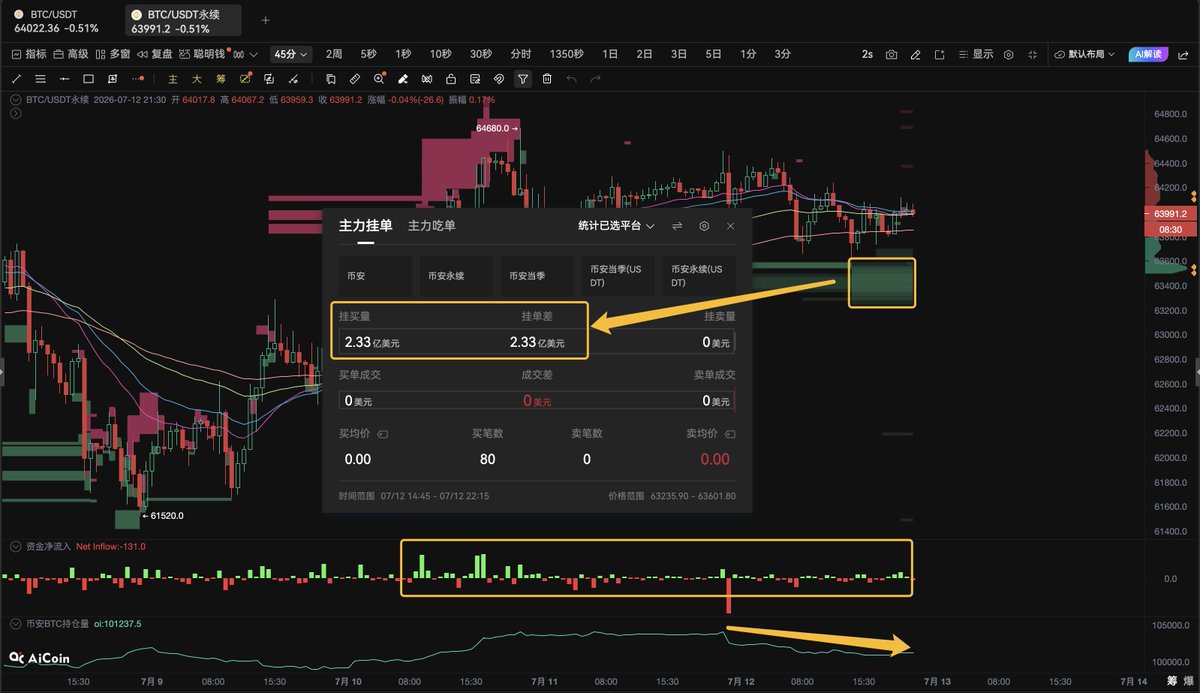Open the 指标 indicators menu
This screenshot has height=693, width=1200.
[x=29, y=54]
